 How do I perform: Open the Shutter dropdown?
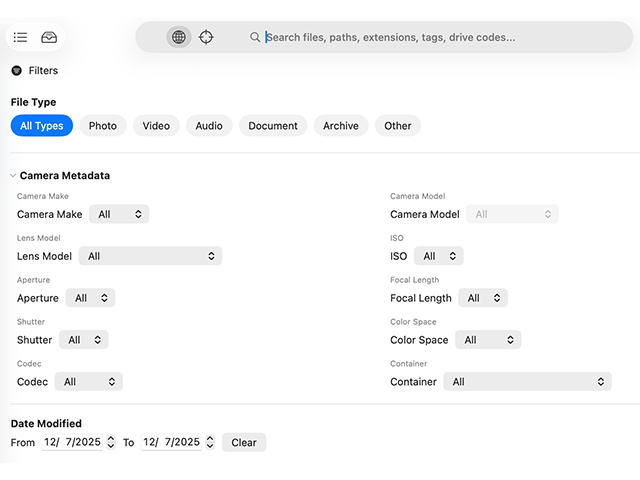84,340
